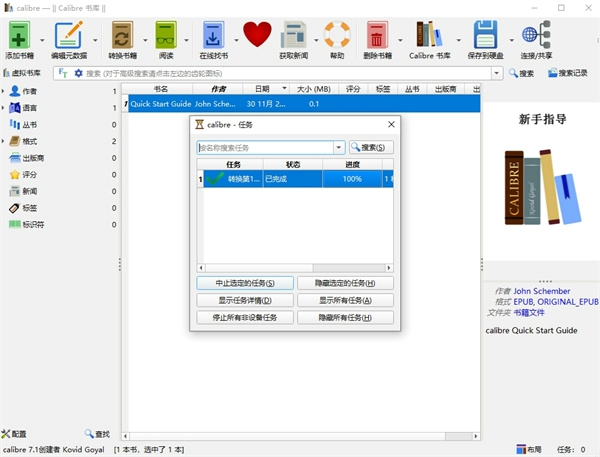Click the 转换书籍 (Convert books) icon
The width and height of the screenshot is (600, 457).
click(x=122, y=35)
